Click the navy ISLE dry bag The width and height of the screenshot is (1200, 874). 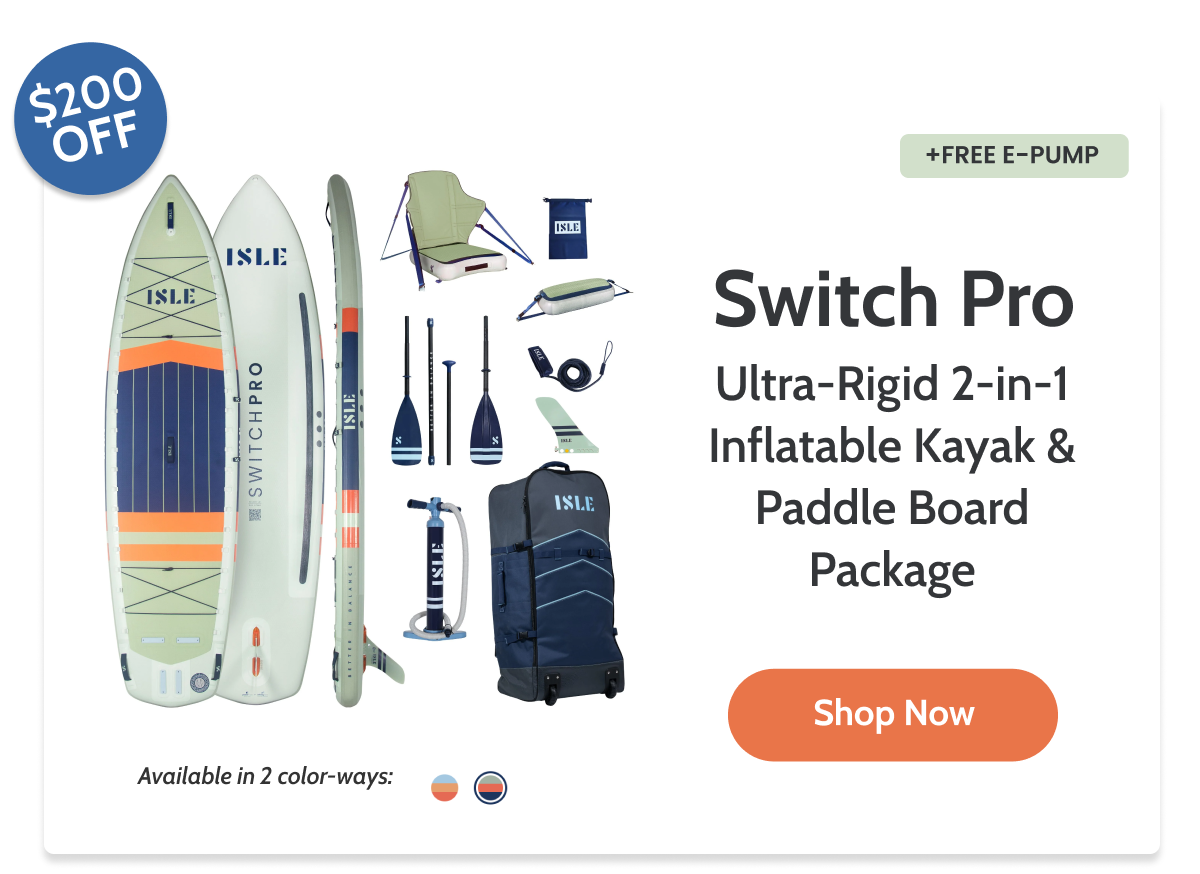[567, 228]
